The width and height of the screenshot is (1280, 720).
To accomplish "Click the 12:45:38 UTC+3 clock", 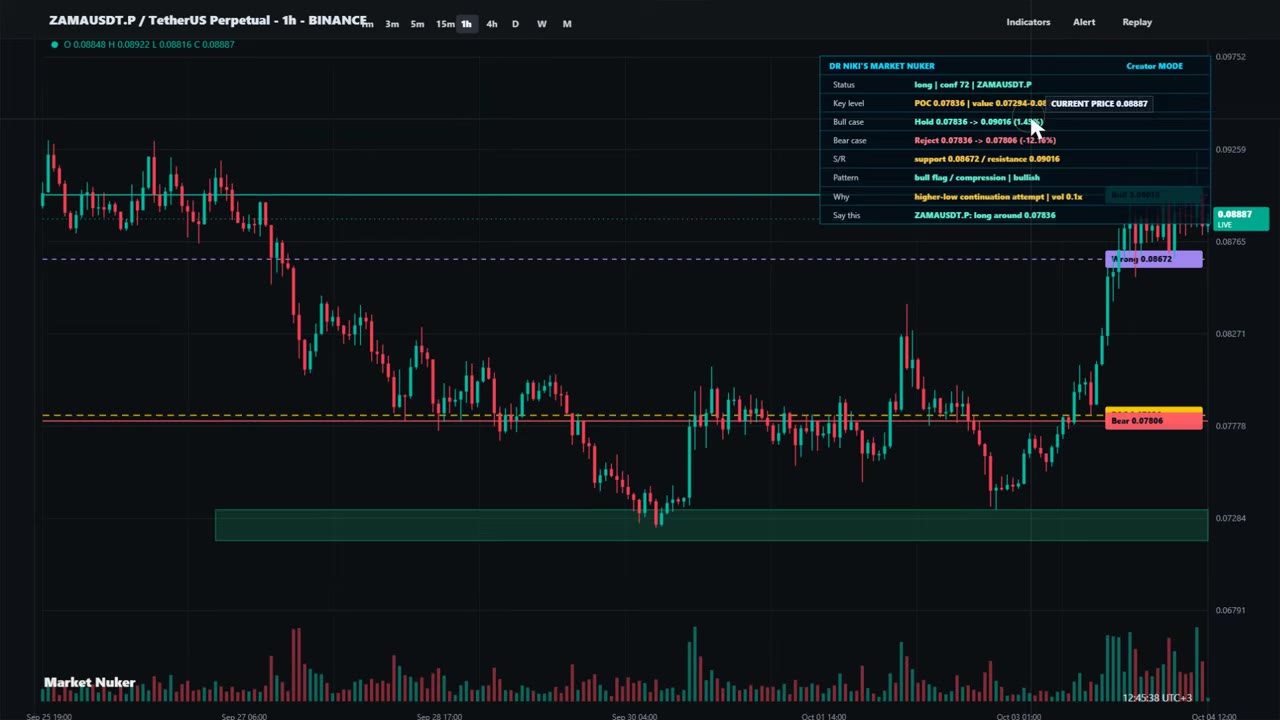I will (x=1157, y=698).
